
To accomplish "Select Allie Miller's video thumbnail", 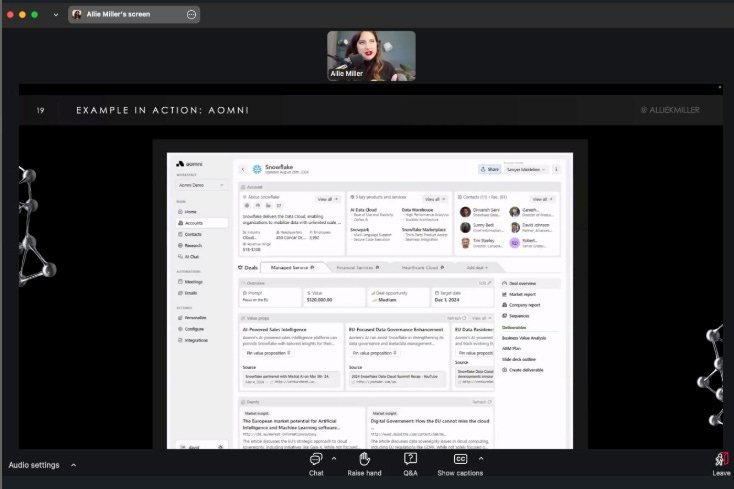I will pyautogui.click(x=371, y=56).
